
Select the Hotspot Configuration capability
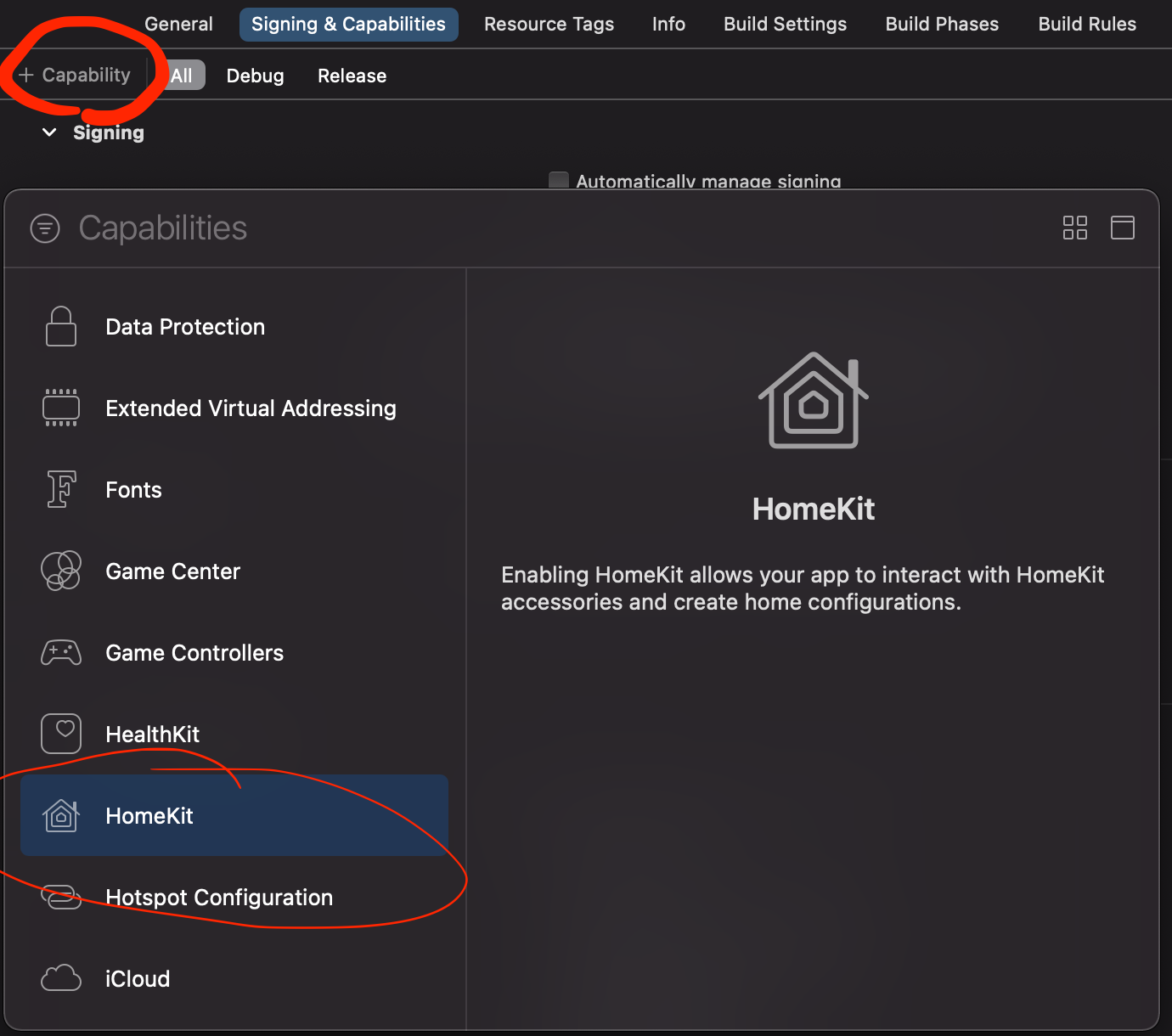(x=234, y=898)
